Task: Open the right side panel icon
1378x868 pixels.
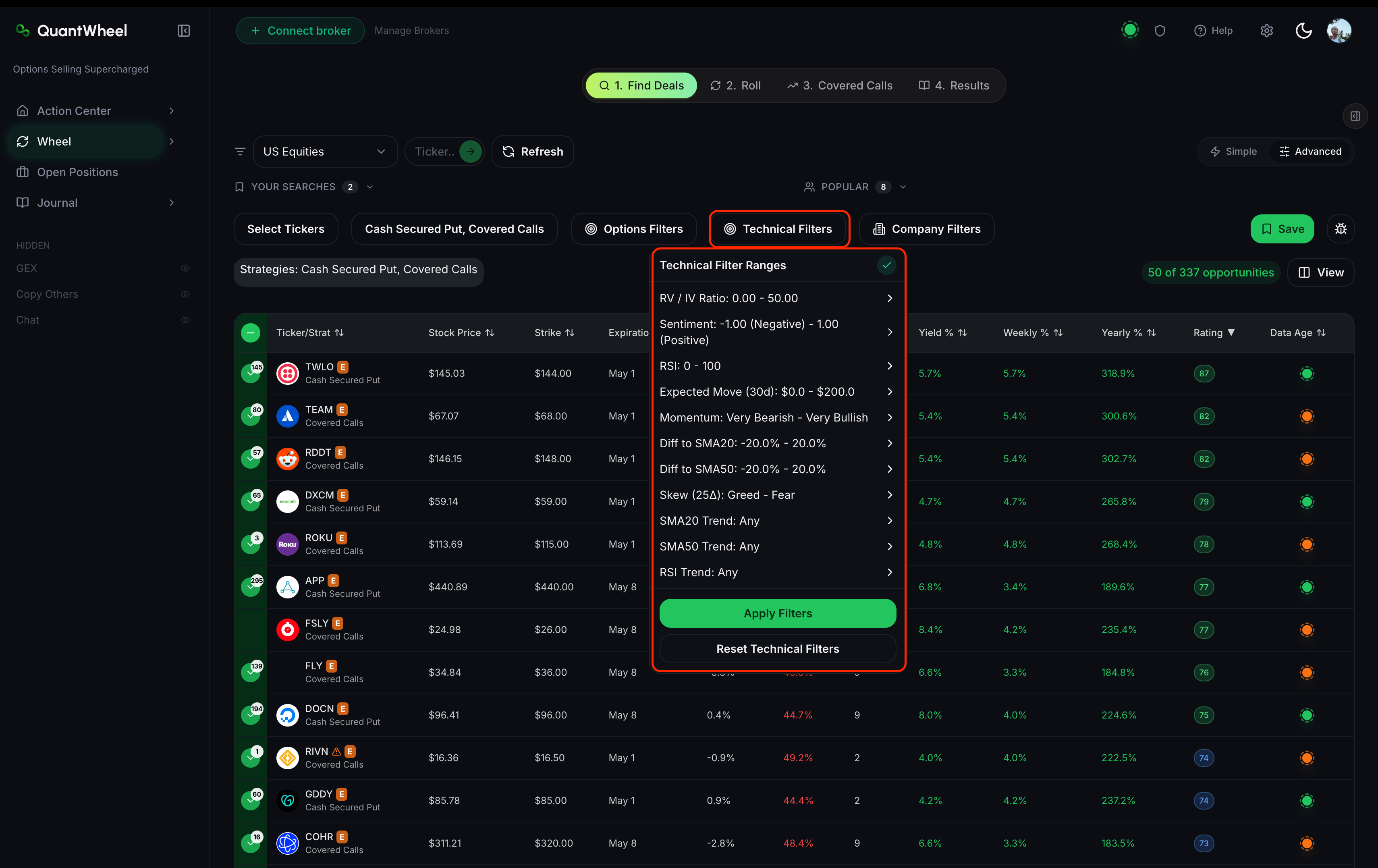Action: pyautogui.click(x=1355, y=116)
